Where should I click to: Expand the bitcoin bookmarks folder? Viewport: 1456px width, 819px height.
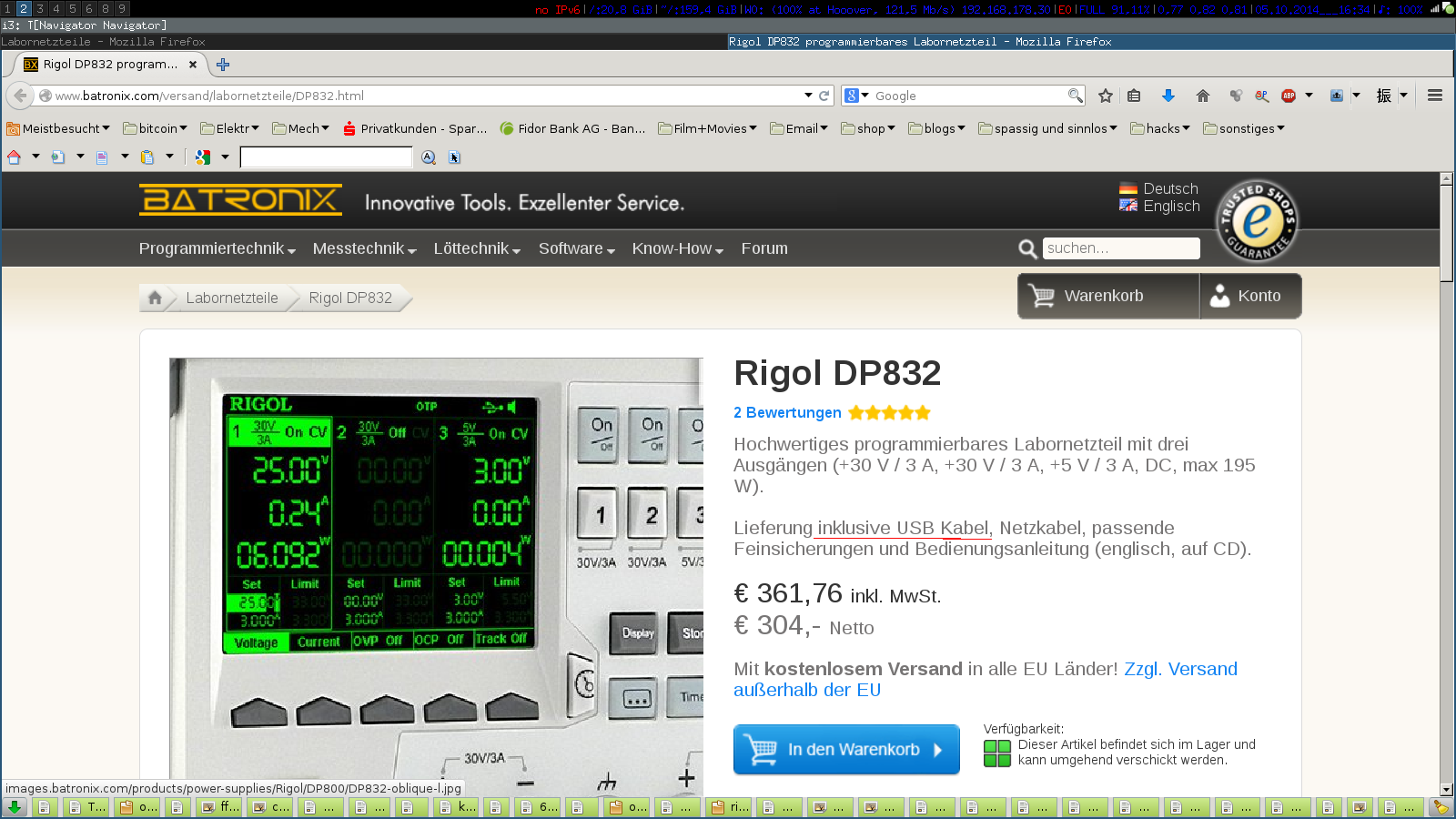point(156,129)
